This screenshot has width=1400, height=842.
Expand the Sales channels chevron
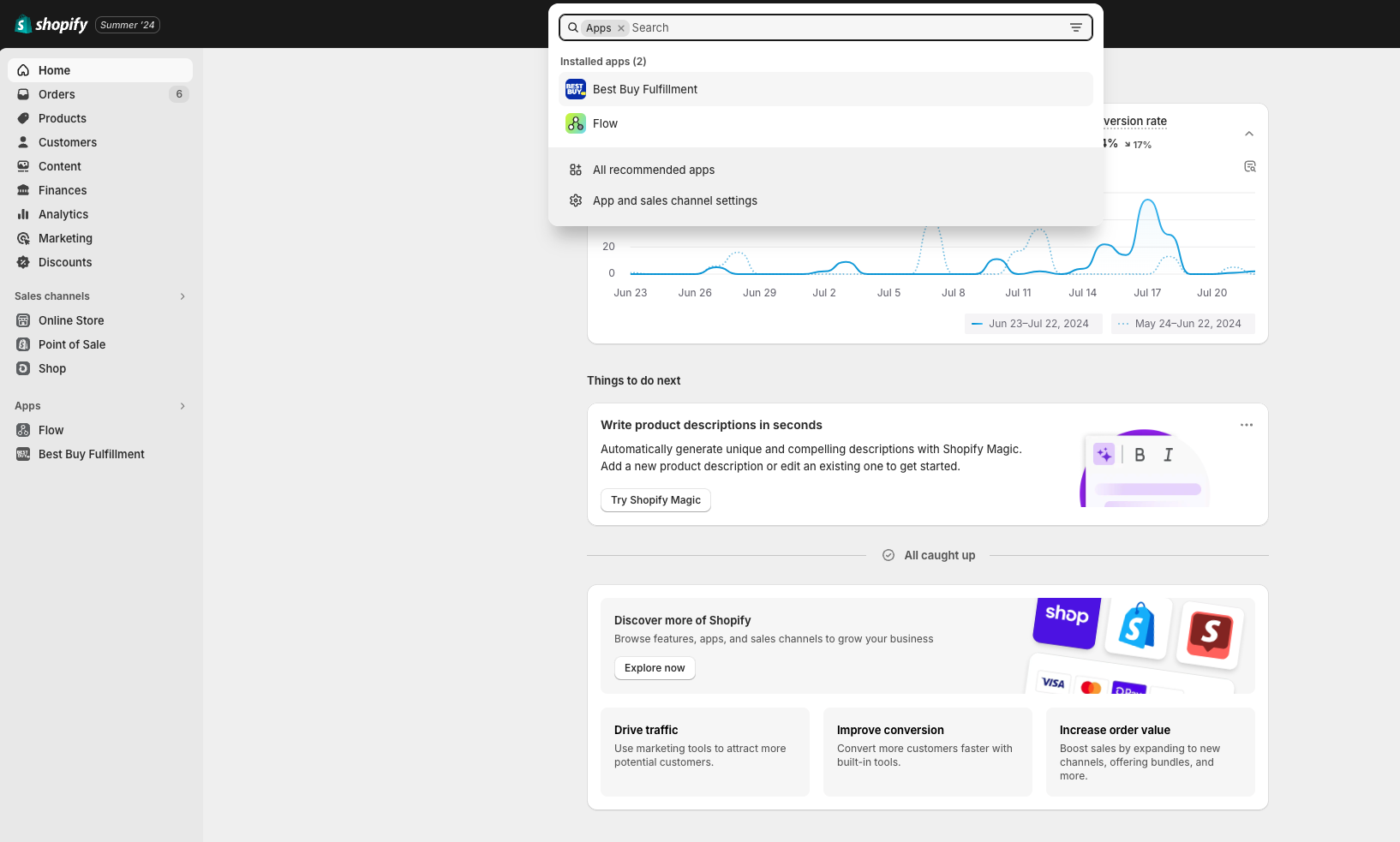[182, 296]
